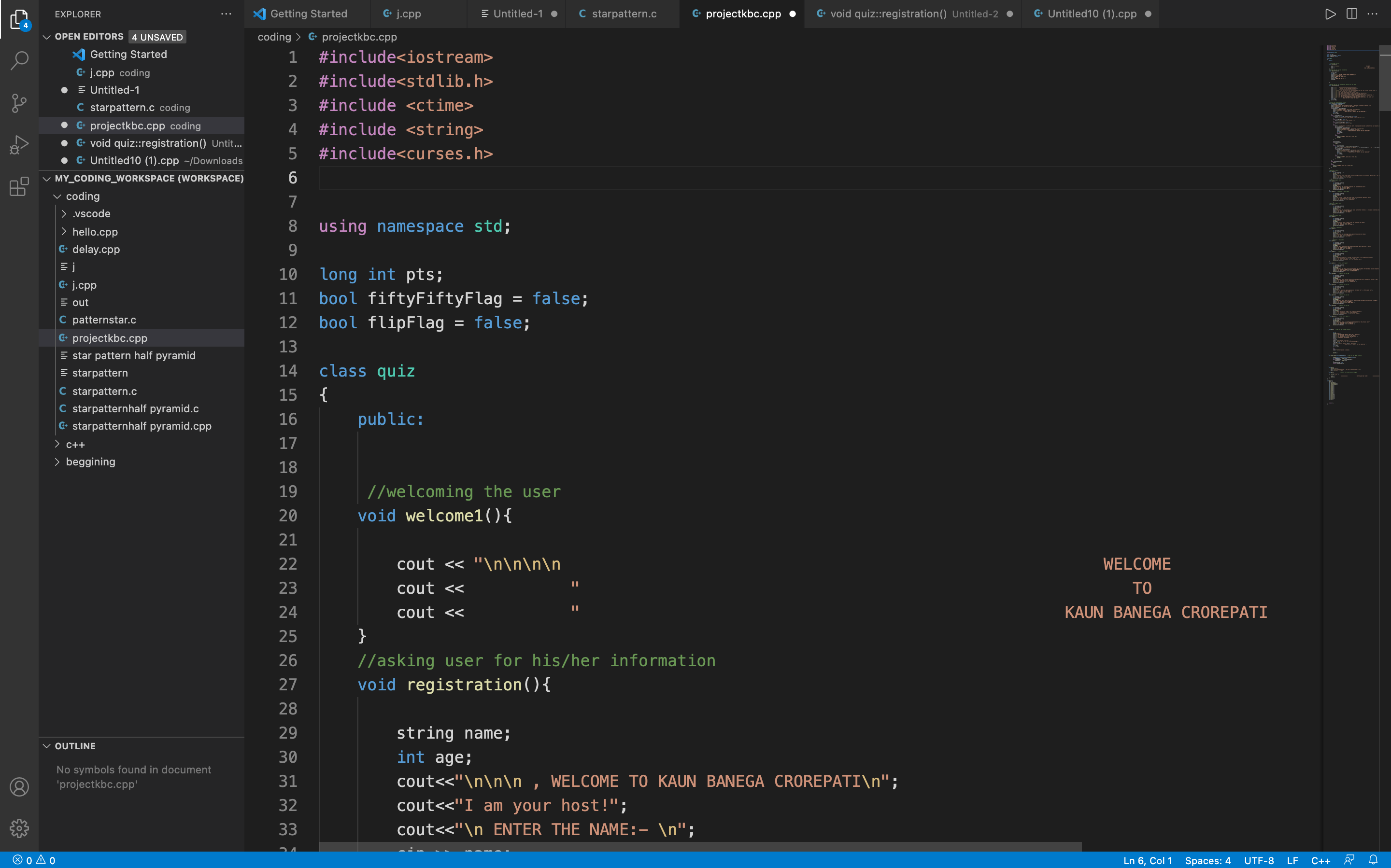The image size is (1391, 868).
Task: Open the Extensions view
Action: point(19,186)
